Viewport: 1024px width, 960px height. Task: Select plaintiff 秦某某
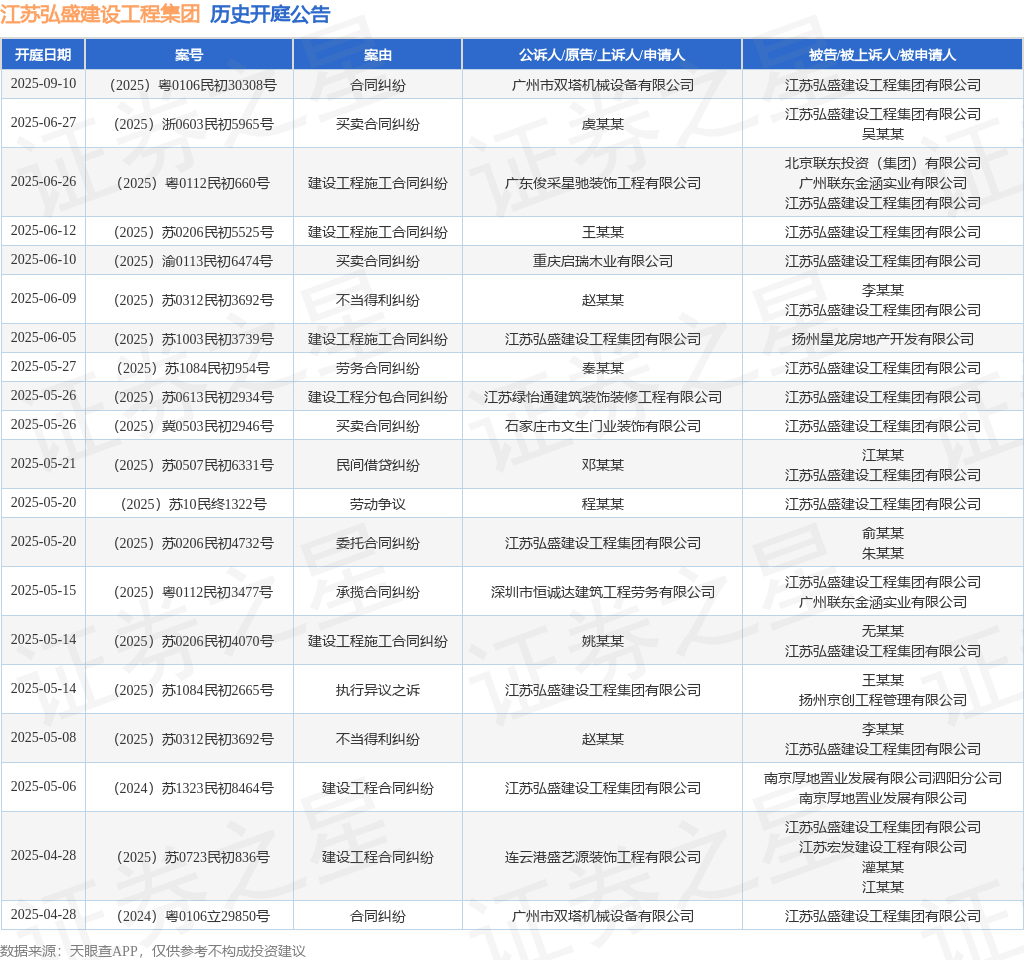[602, 368]
